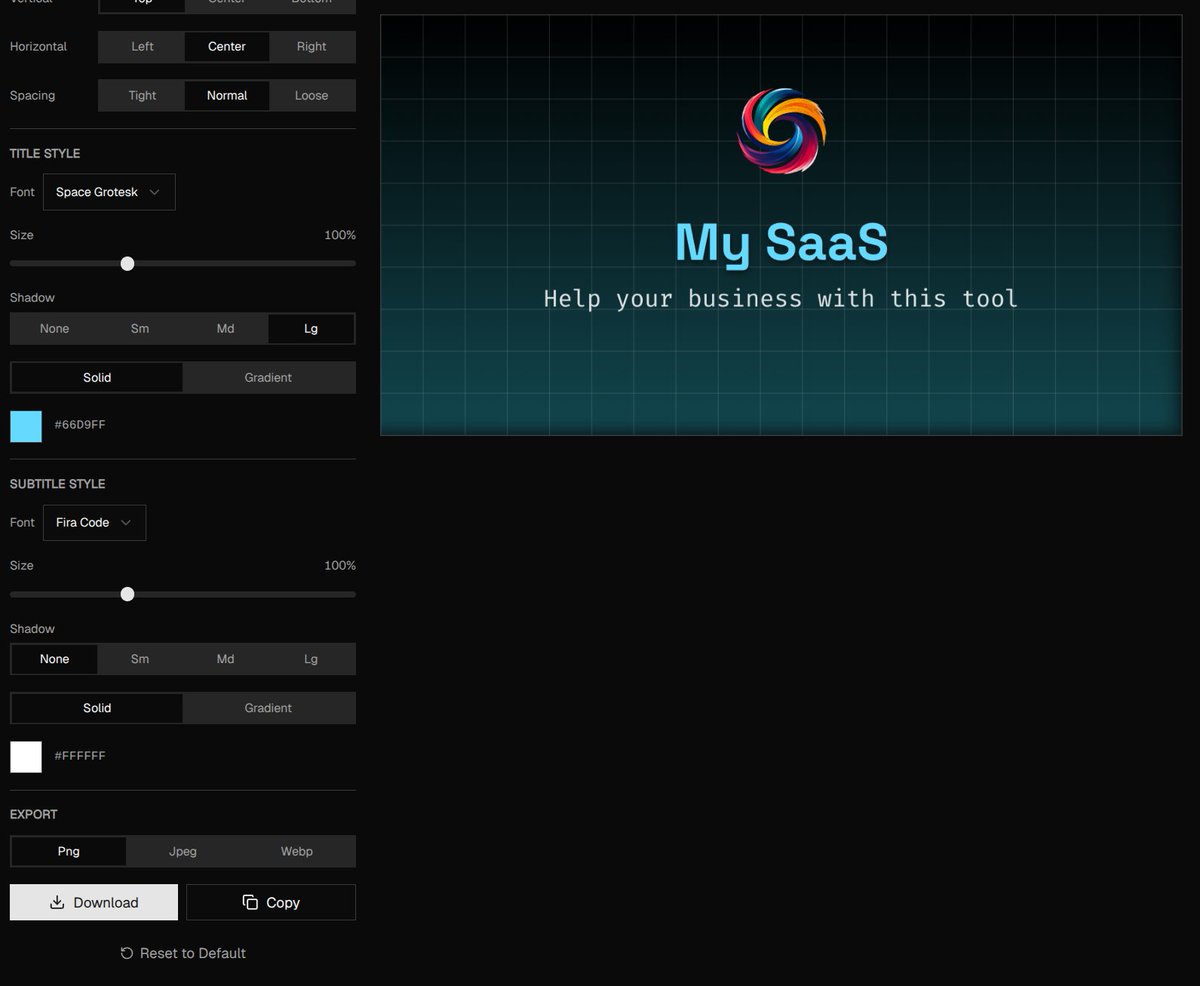
Task: Click the subtitle text 'Help your business with this tool'
Action: click(781, 298)
